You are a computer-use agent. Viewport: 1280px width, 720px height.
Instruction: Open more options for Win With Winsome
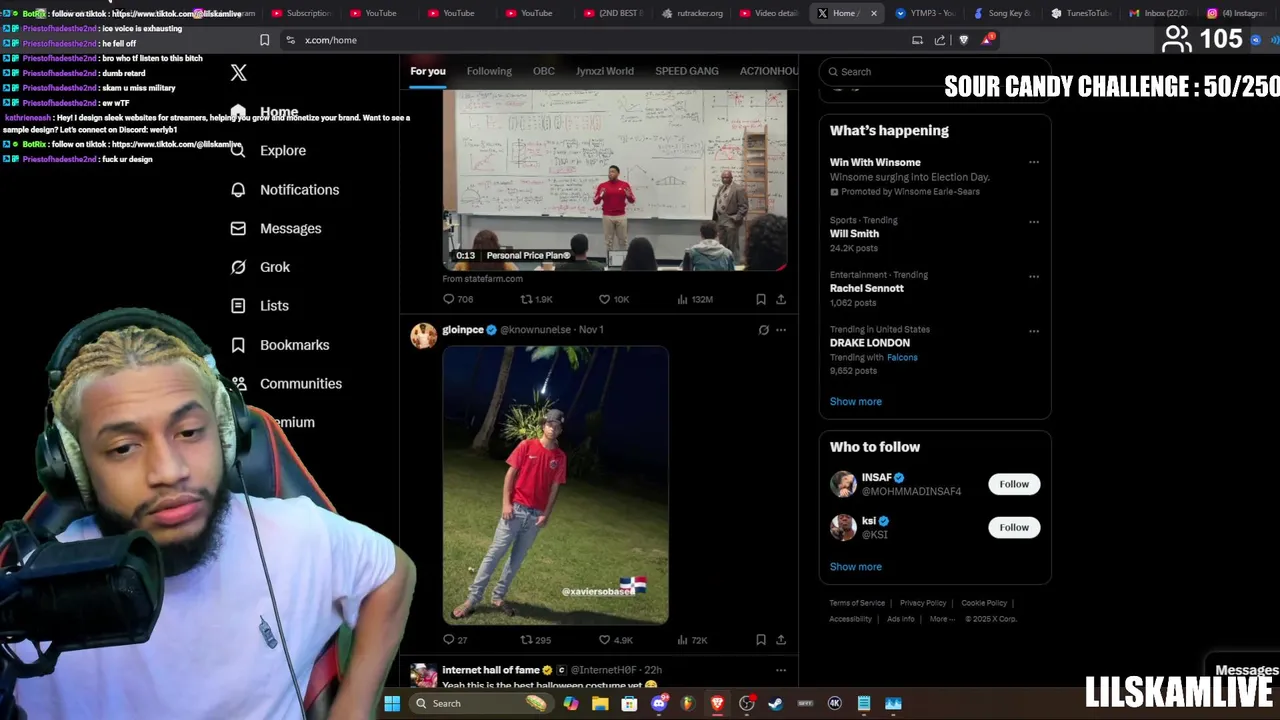point(1034,162)
